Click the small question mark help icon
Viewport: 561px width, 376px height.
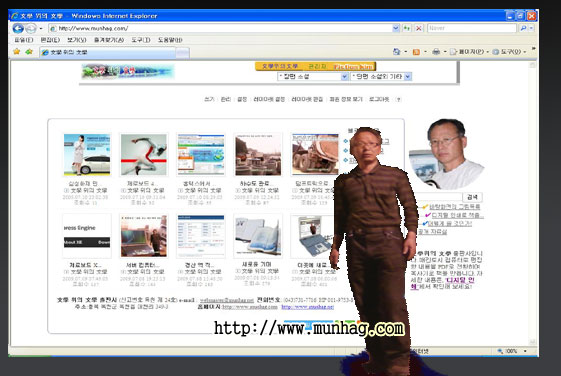click(398, 99)
